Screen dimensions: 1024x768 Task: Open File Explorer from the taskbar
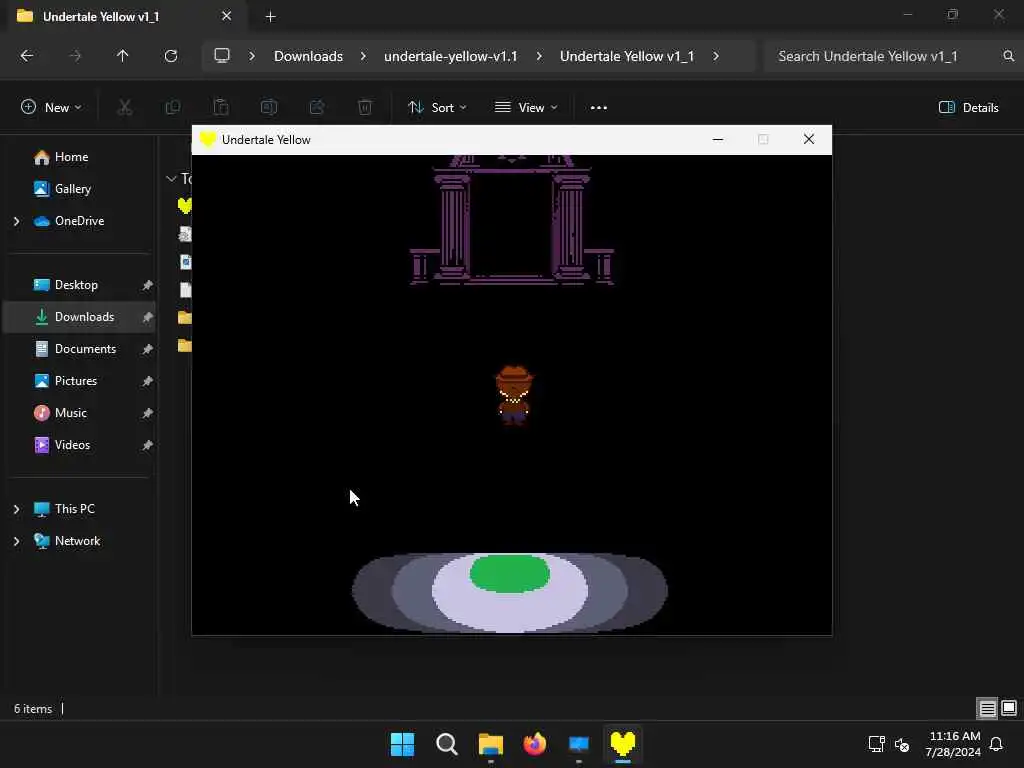click(x=490, y=744)
